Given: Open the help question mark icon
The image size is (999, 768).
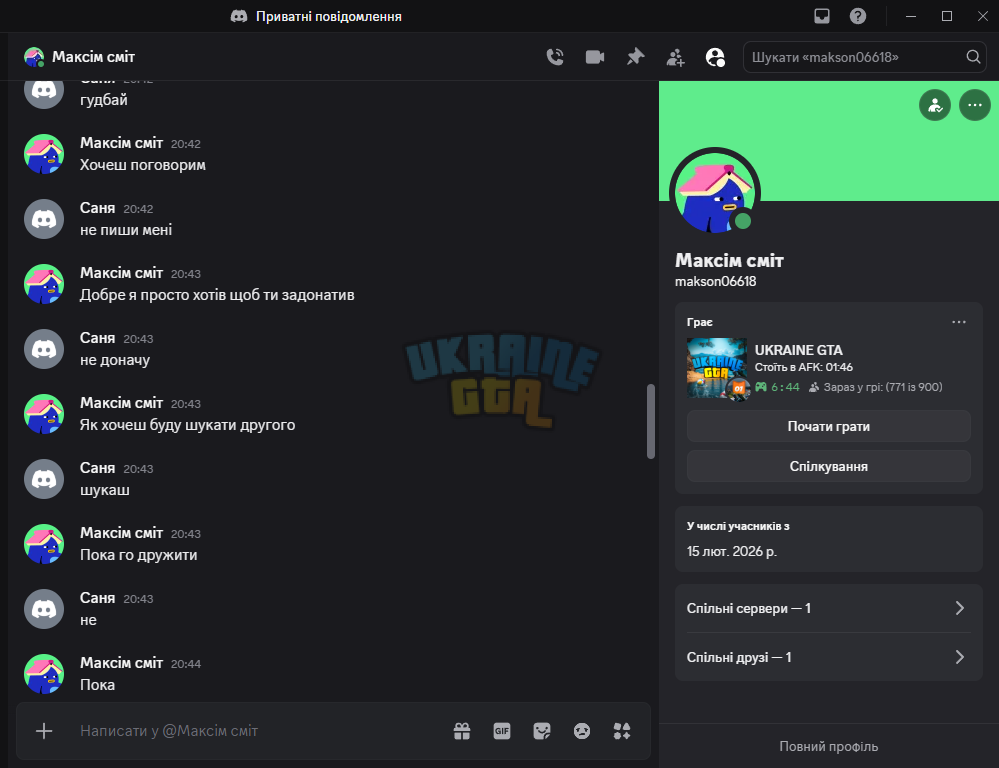Looking at the screenshot, I should click(x=858, y=16).
